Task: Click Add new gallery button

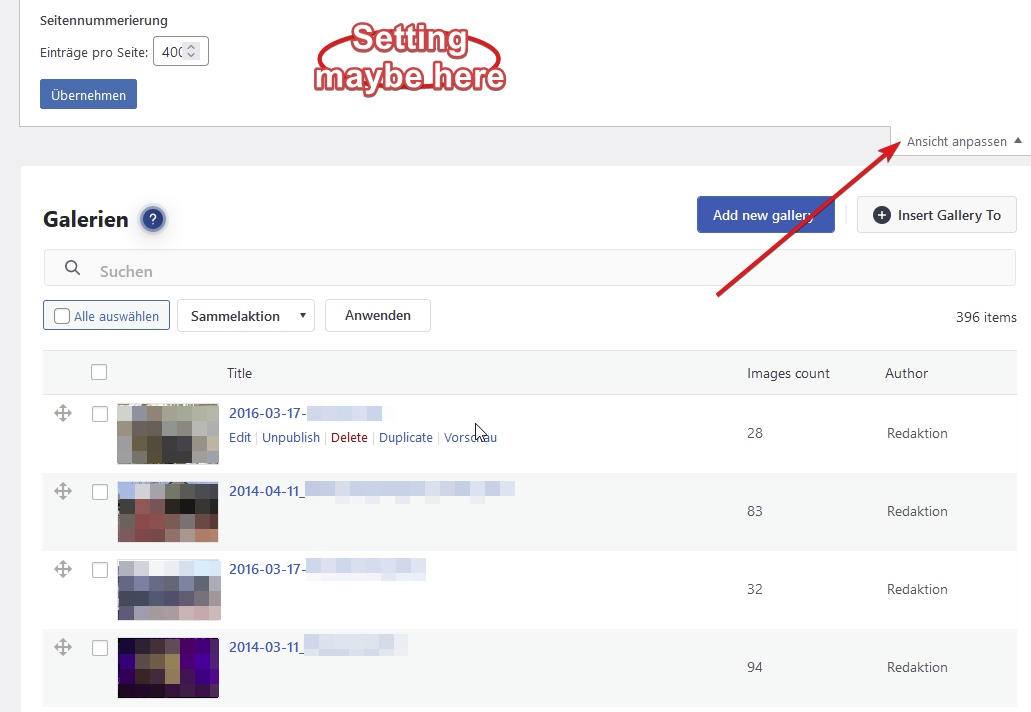Action: pos(765,215)
